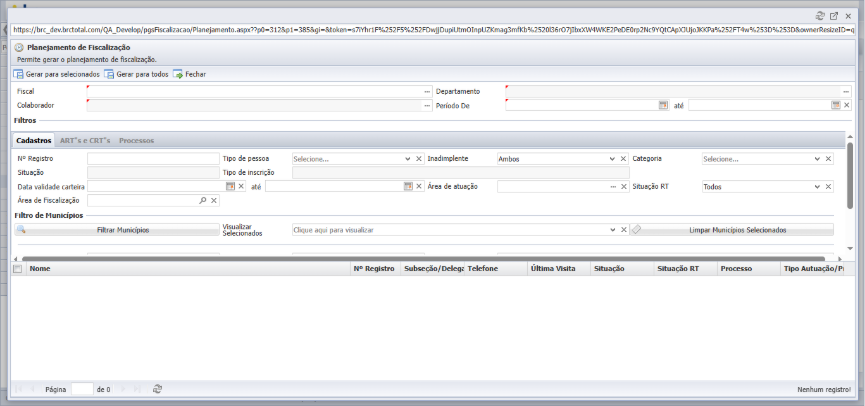Viewport: 865px width, 406px height.
Task: Open calendar for Data validade carteira end
Action: coord(408,186)
